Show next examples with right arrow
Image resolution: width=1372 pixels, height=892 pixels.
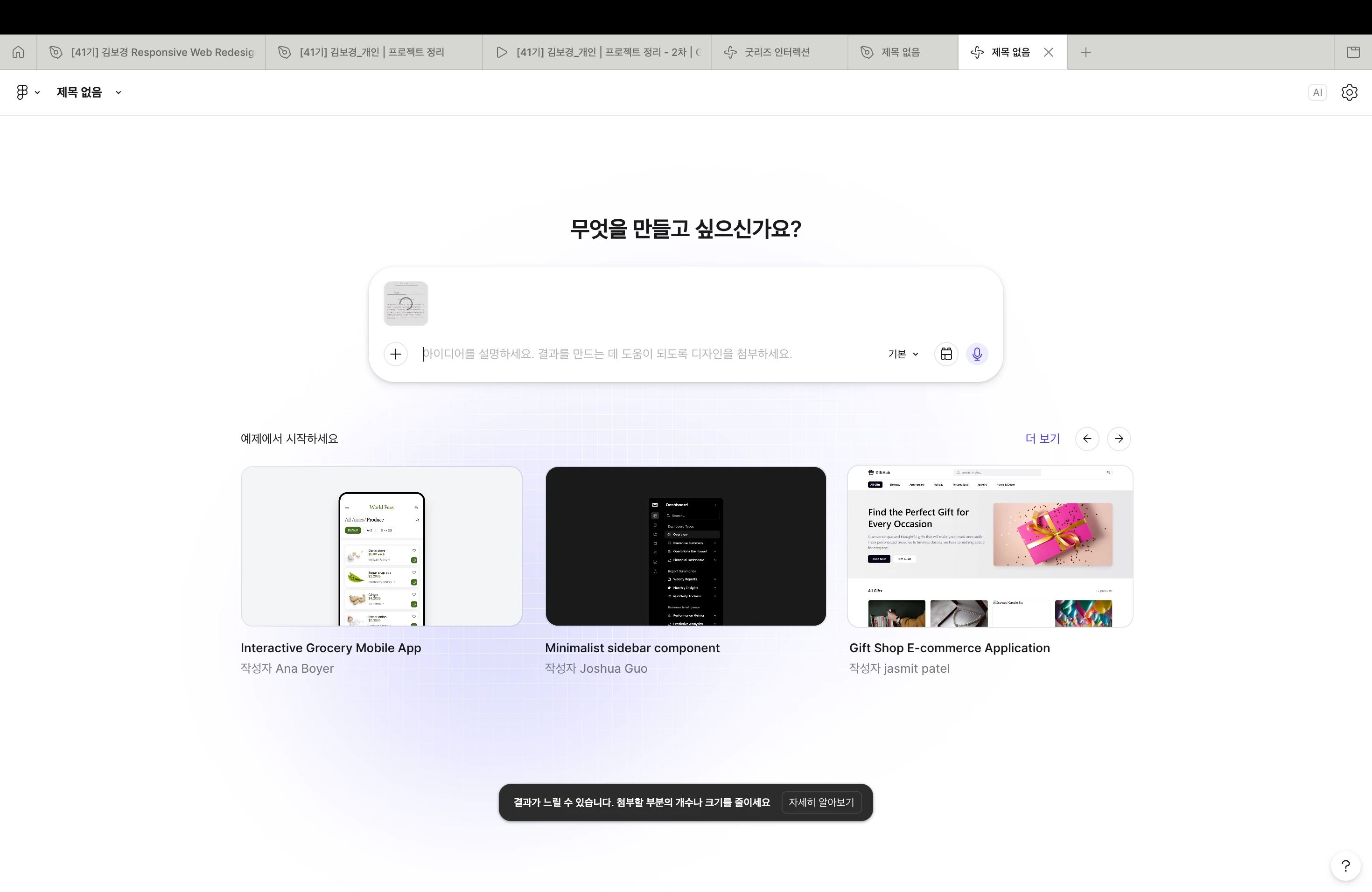(1118, 439)
